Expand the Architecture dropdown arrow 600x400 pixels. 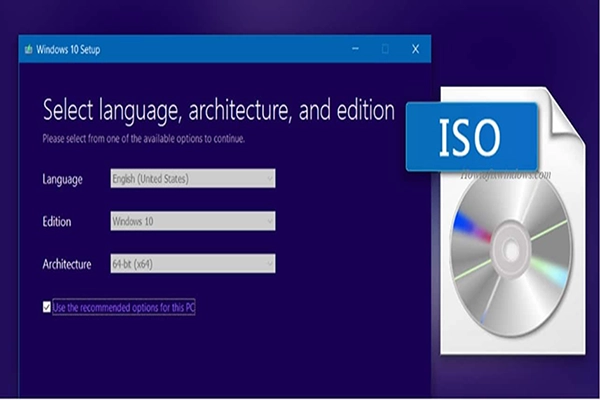[268, 264]
